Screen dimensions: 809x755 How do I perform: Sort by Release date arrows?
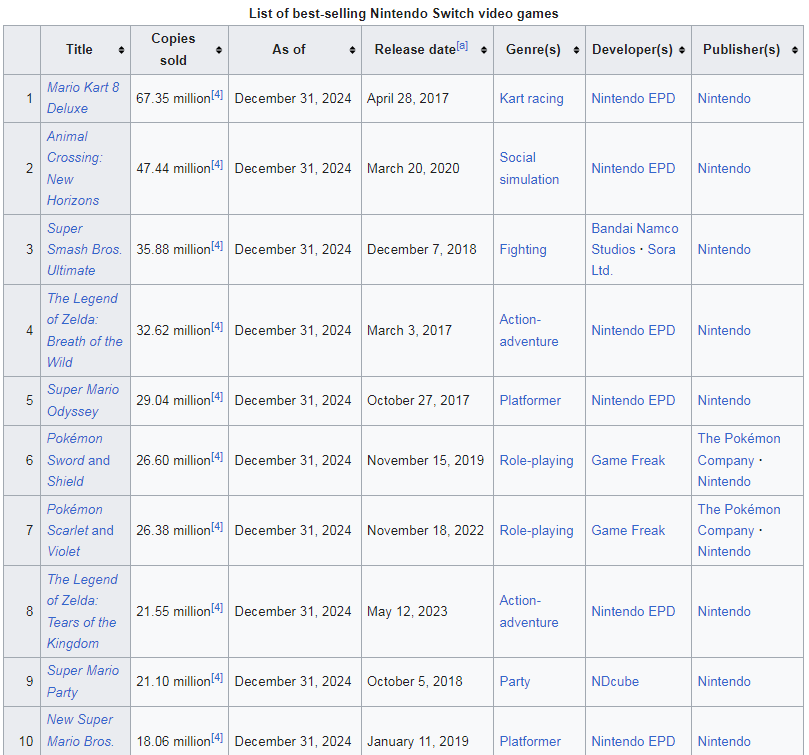pos(483,50)
